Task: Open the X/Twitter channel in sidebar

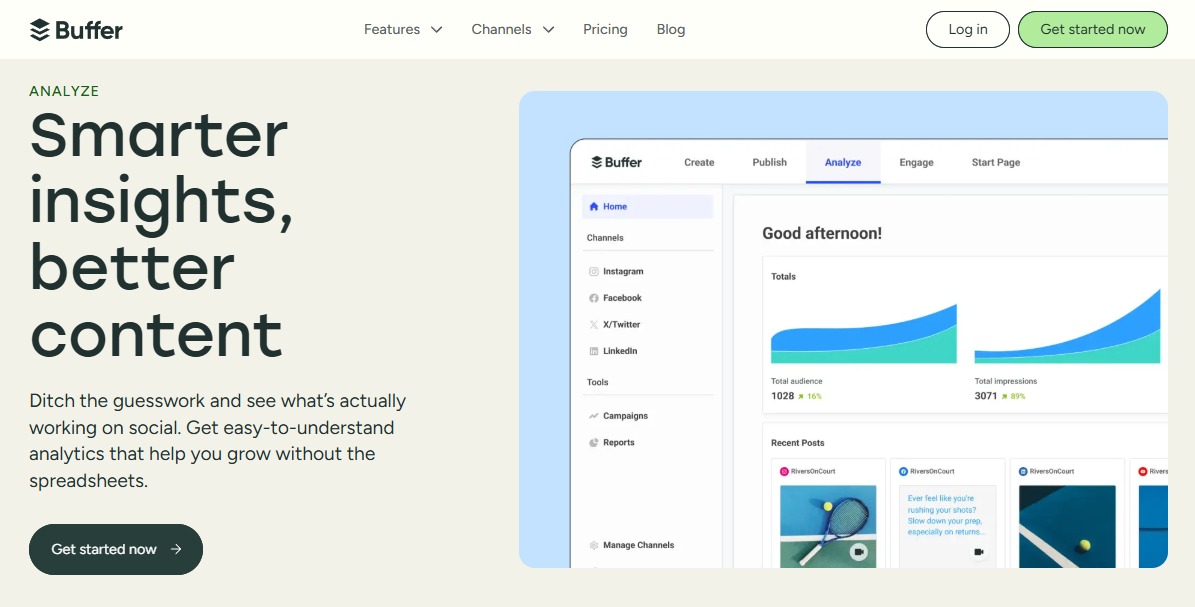Action: (594, 324)
